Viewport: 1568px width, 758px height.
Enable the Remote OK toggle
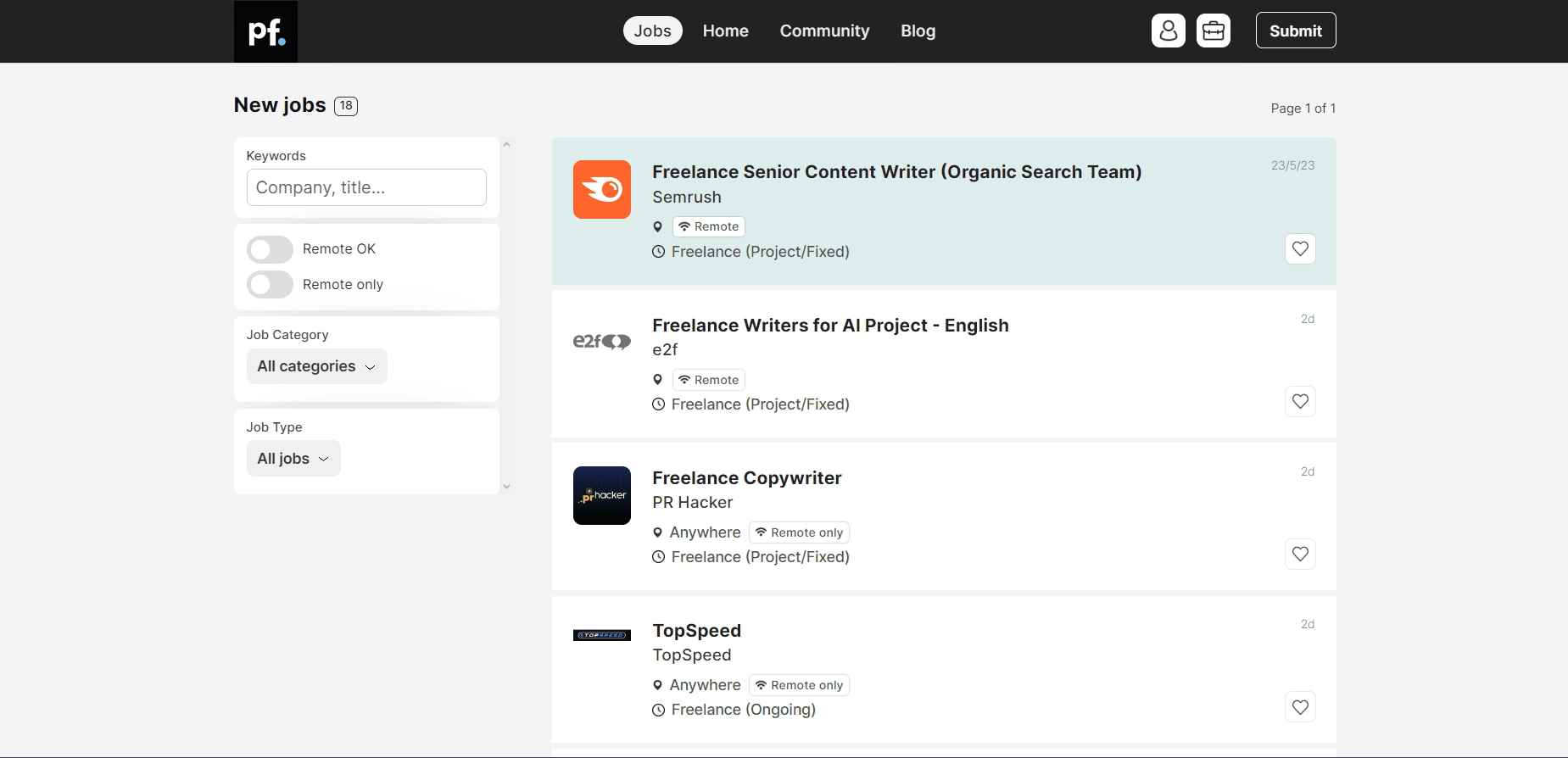coord(270,249)
